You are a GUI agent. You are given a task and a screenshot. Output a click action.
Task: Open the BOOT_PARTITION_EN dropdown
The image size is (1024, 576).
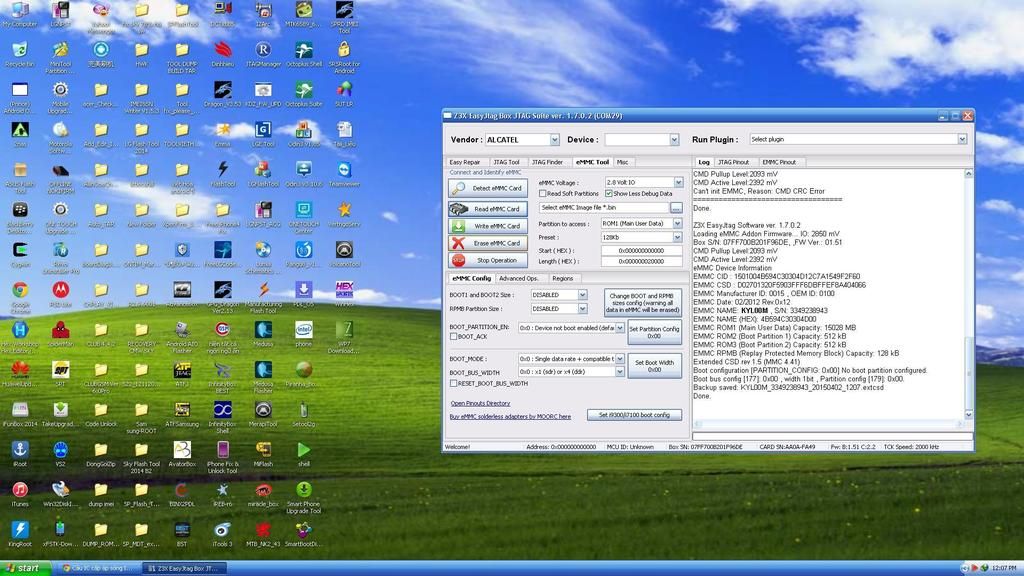pos(620,328)
